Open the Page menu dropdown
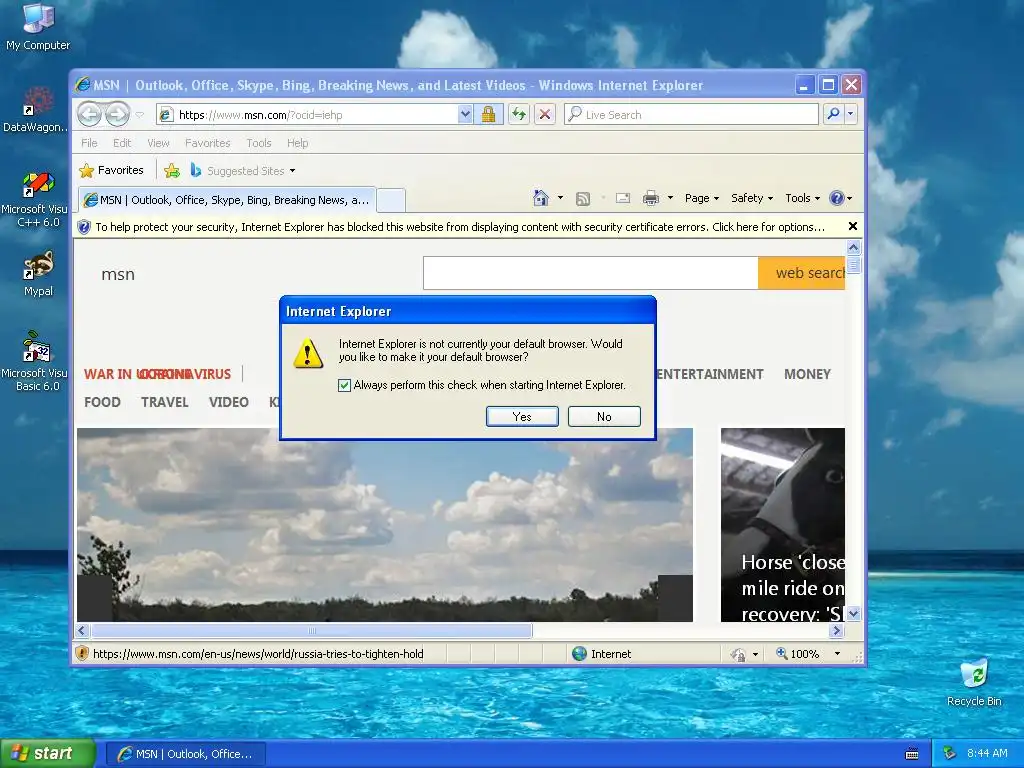1024x768 pixels. [x=702, y=198]
